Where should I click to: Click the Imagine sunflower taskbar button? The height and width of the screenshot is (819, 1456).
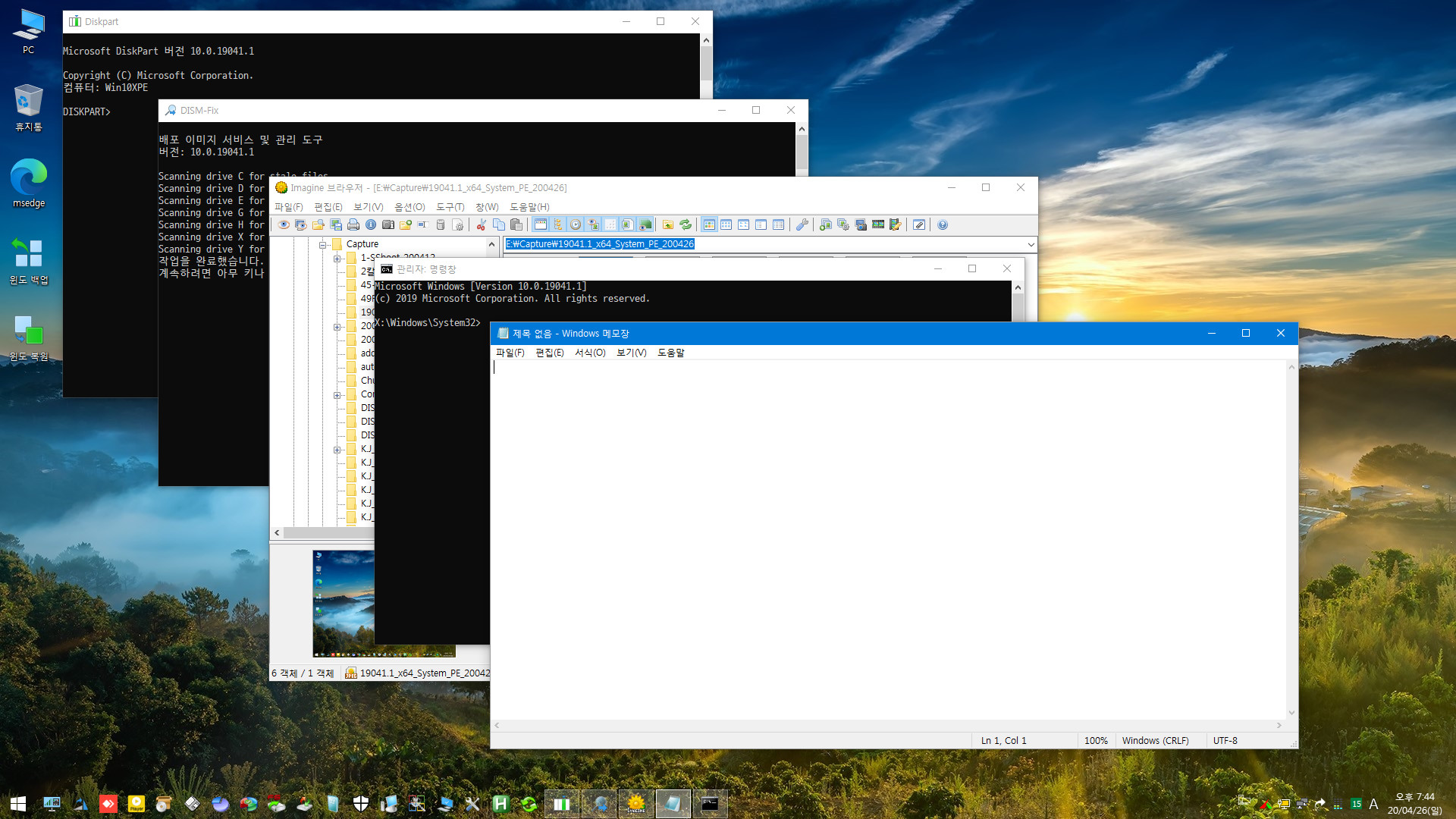click(x=635, y=804)
